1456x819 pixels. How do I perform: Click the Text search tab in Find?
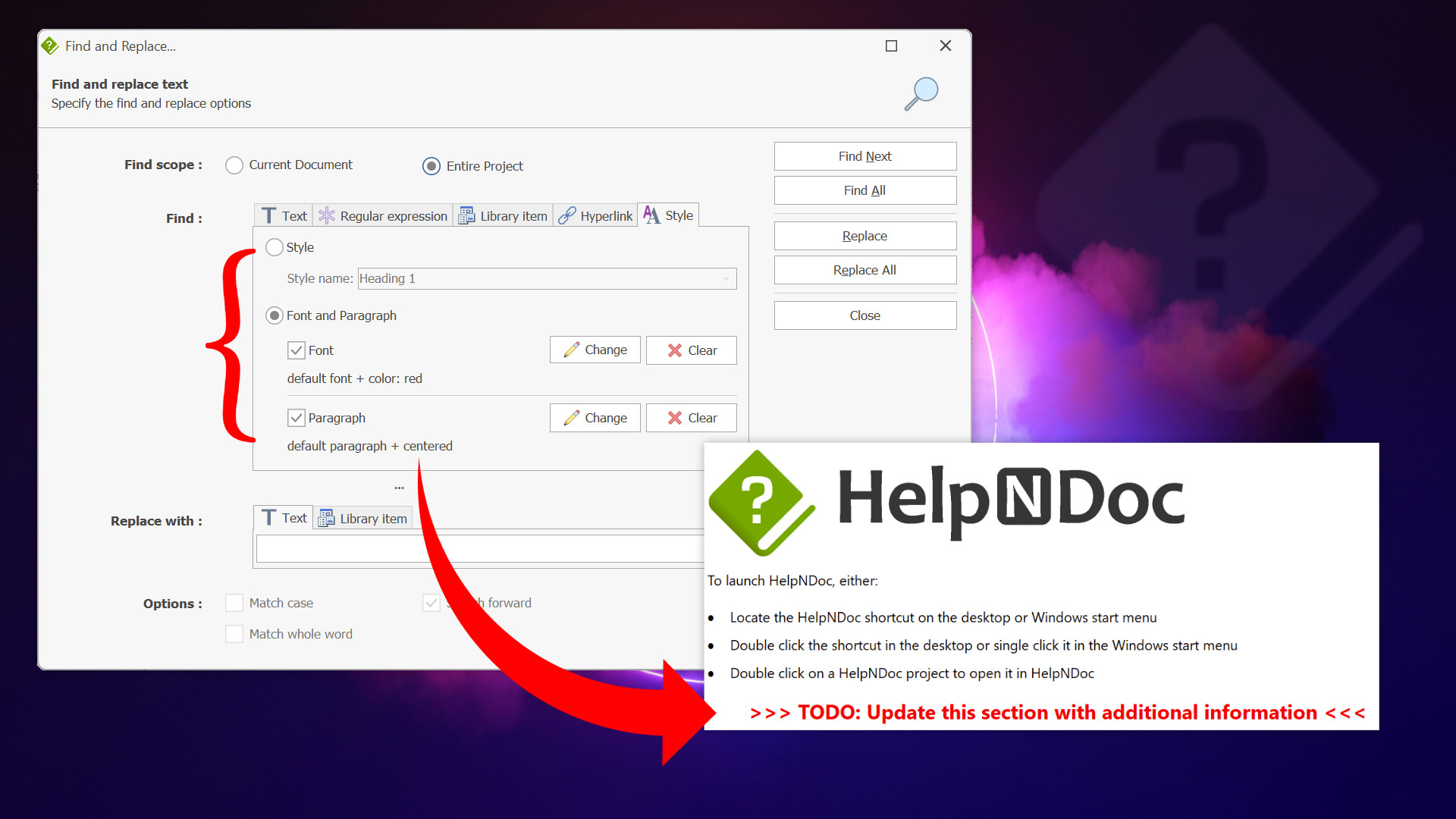tap(283, 215)
